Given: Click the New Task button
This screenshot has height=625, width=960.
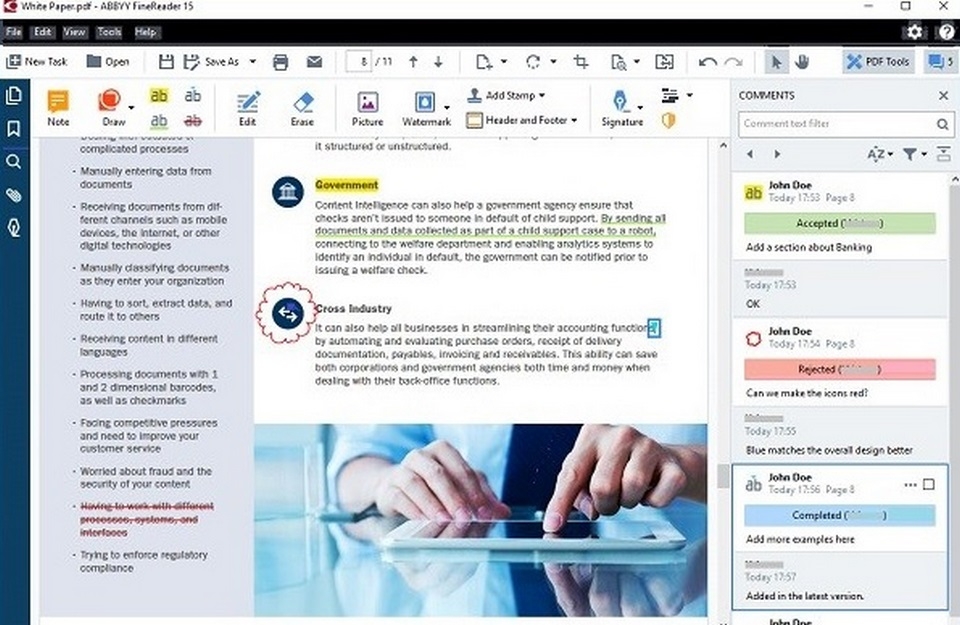Looking at the screenshot, I should tap(37, 62).
